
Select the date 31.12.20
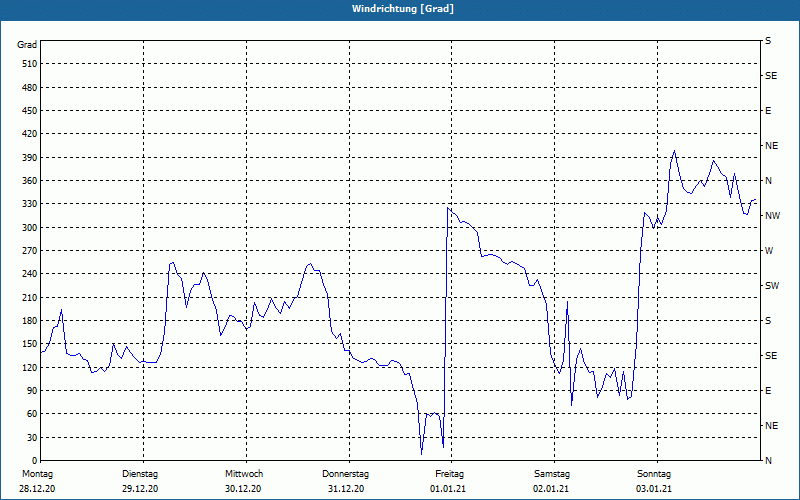pos(346,489)
